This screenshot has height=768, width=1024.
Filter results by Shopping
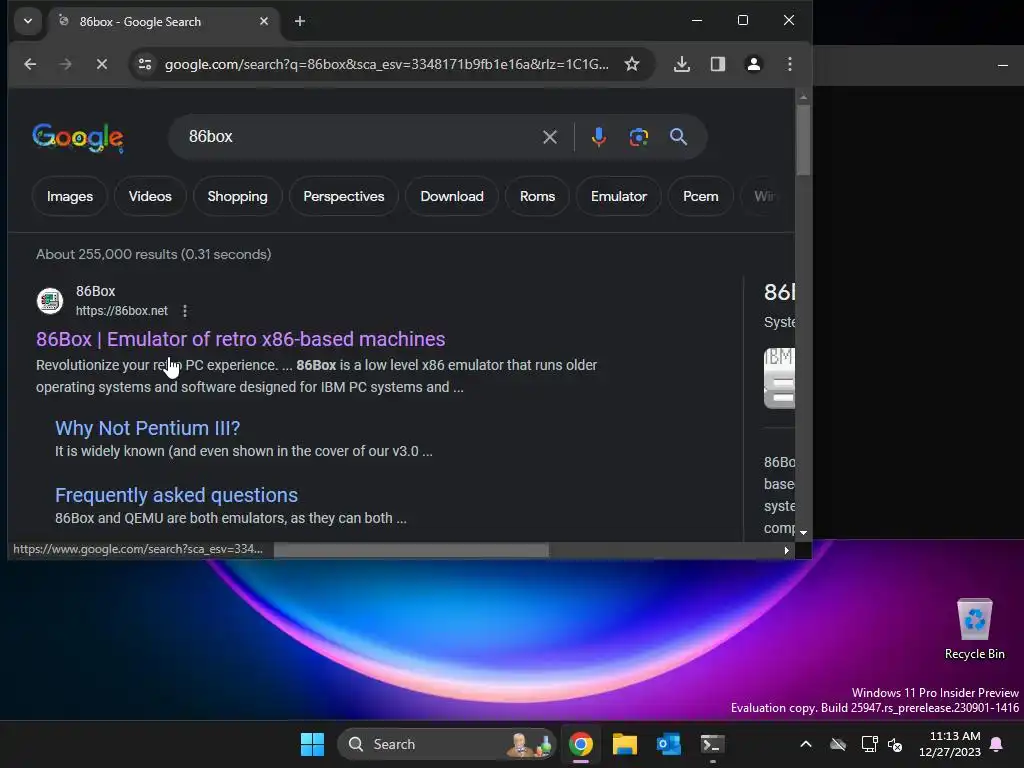click(237, 196)
